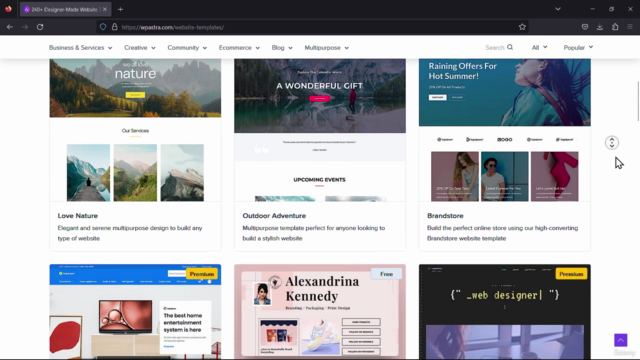Close the Designer-Made Website tab
Screen dimensions: 640x360
(x=104, y=9)
